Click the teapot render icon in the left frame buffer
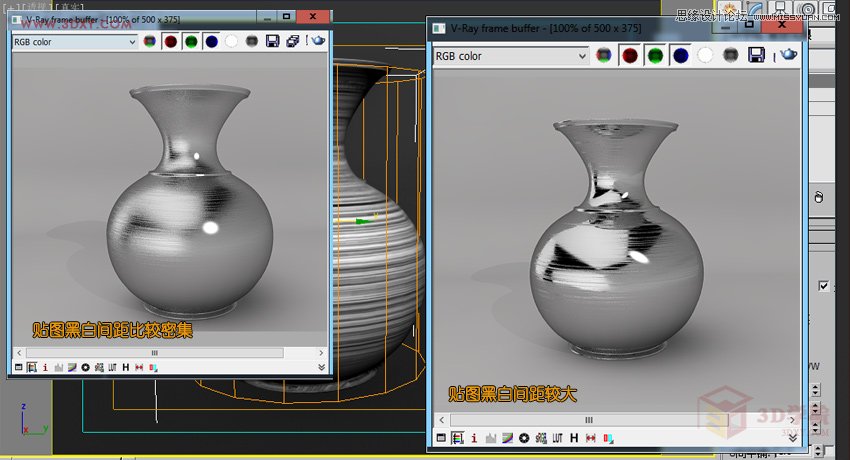Screen dimensions: 850x460 click(x=318, y=41)
